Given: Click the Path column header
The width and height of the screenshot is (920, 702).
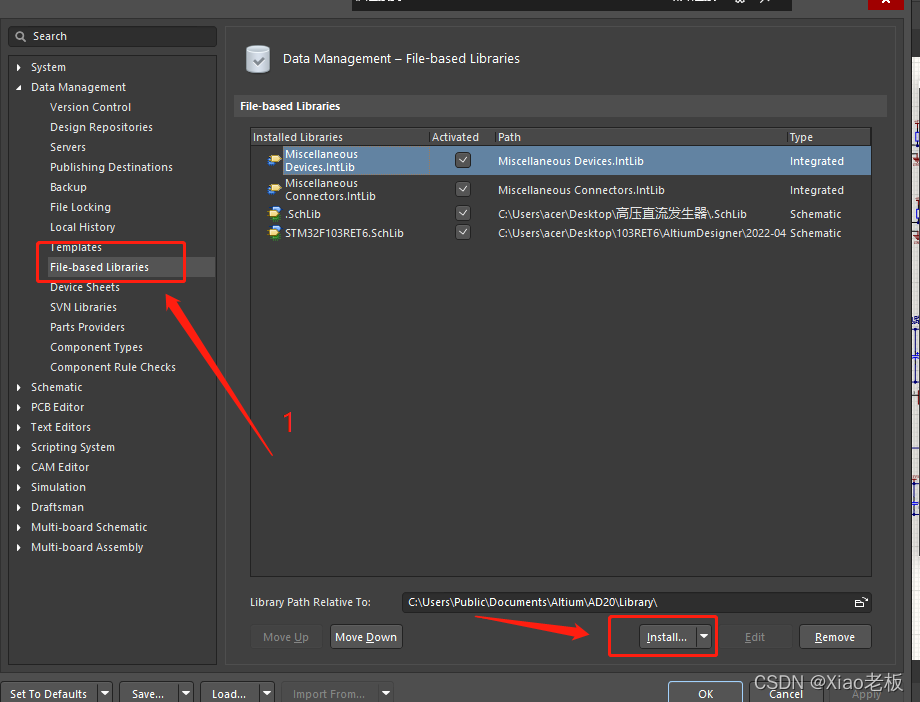Looking at the screenshot, I should pos(641,137).
